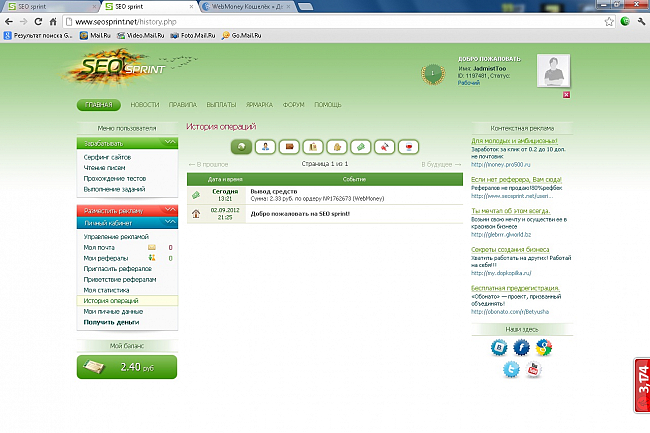Collapse the Личный кабинет section
The height and width of the screenshot is (433, 650).
127,223
